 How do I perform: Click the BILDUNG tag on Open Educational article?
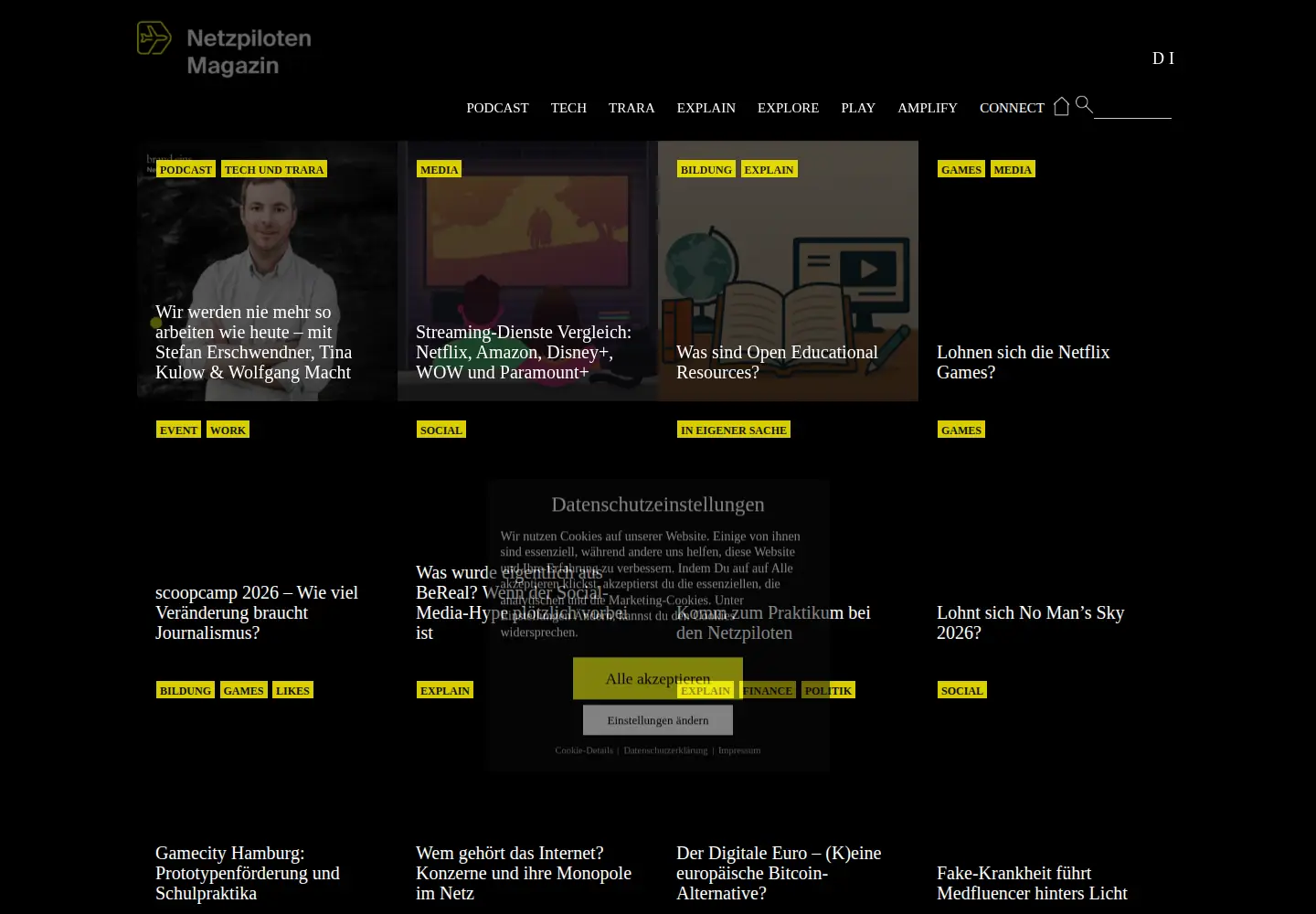706,169
